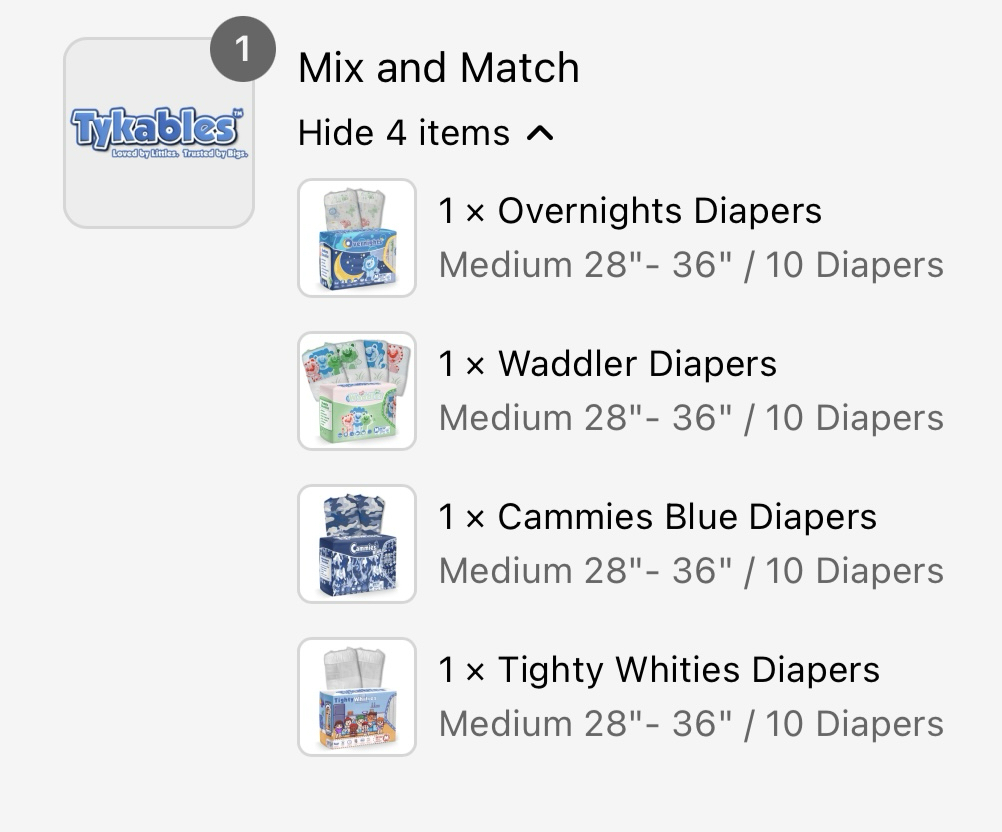Viewport: 1002px width, 832px height.
Task: Click the quantity badge showing 1
Action: [243, 48]
